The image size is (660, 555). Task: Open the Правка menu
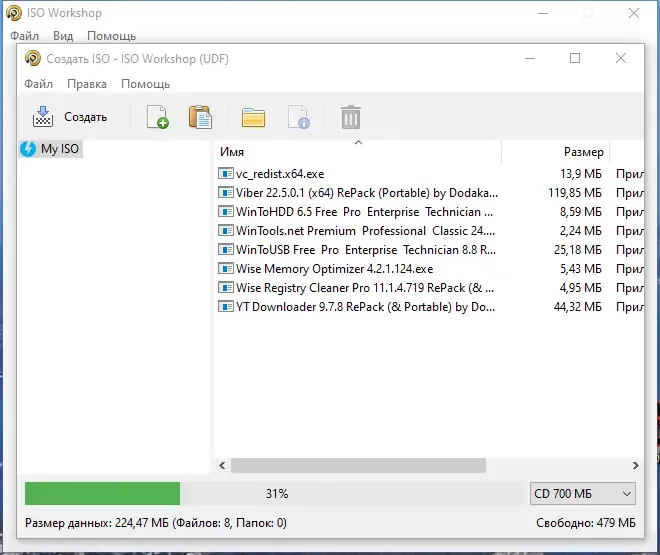pos(87,84)
